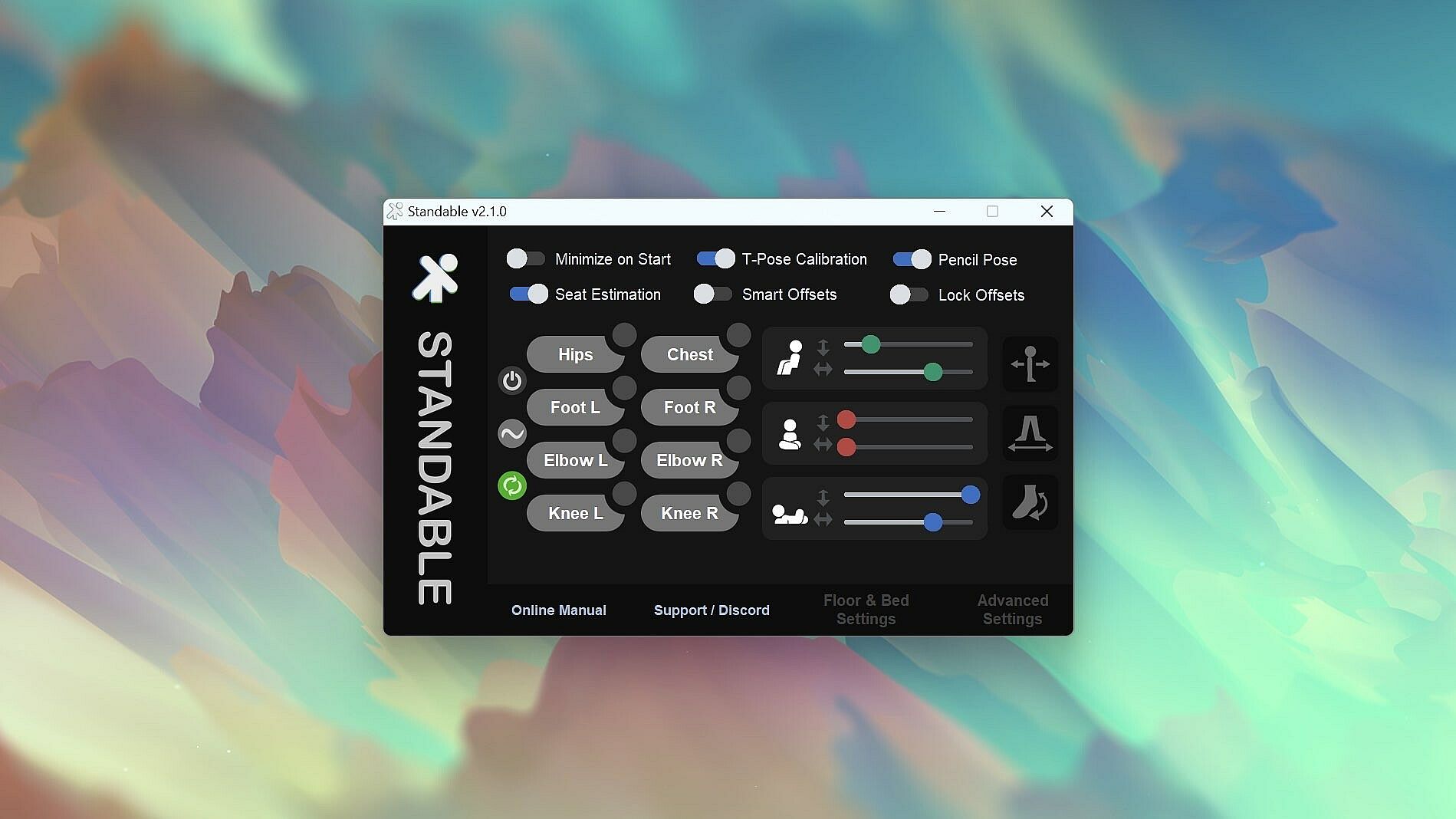Click the Standable logo icon in sidebar
1456x819 pixels.
[x=435, y=278]
